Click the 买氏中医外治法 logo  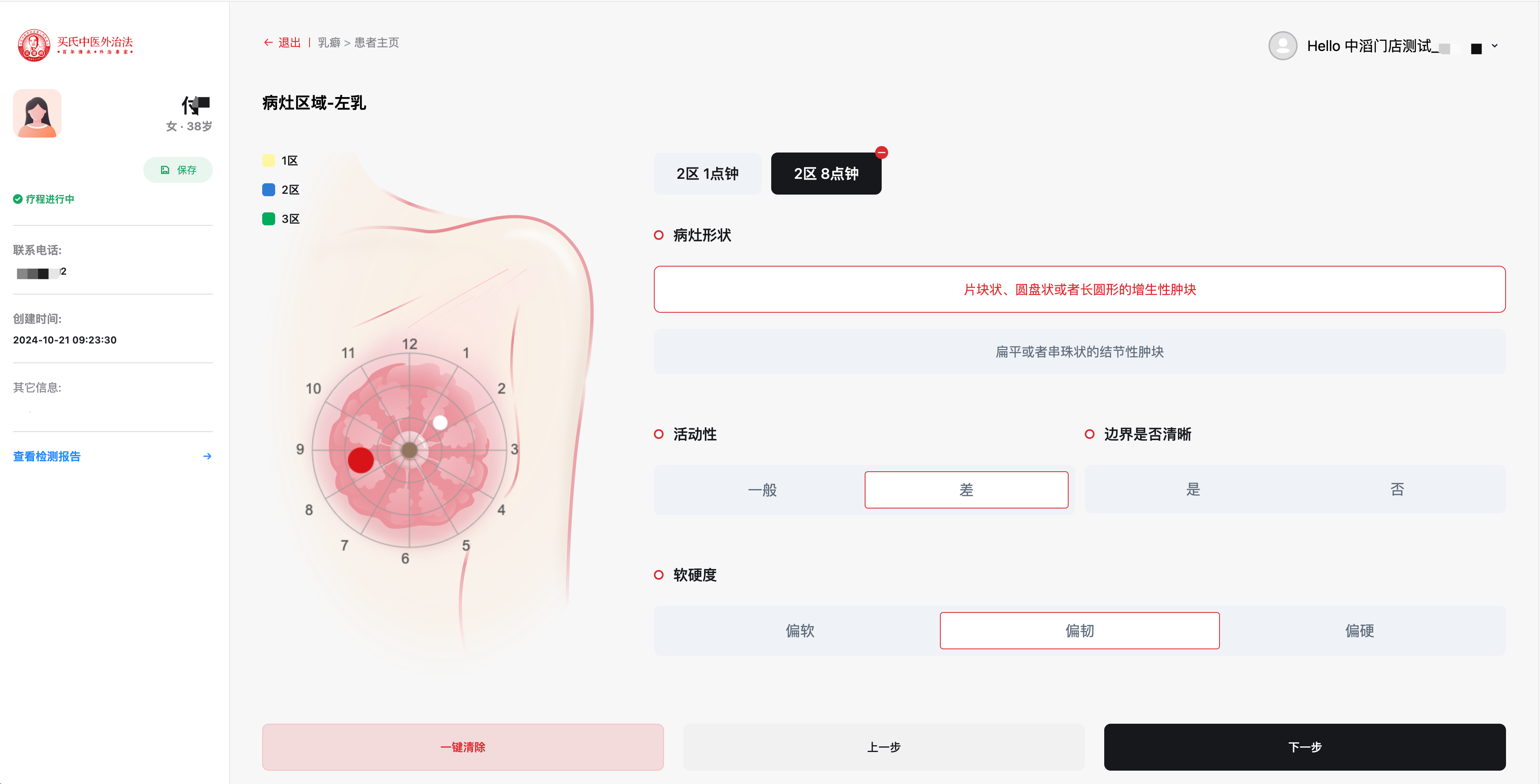click(x=75, y=45)
